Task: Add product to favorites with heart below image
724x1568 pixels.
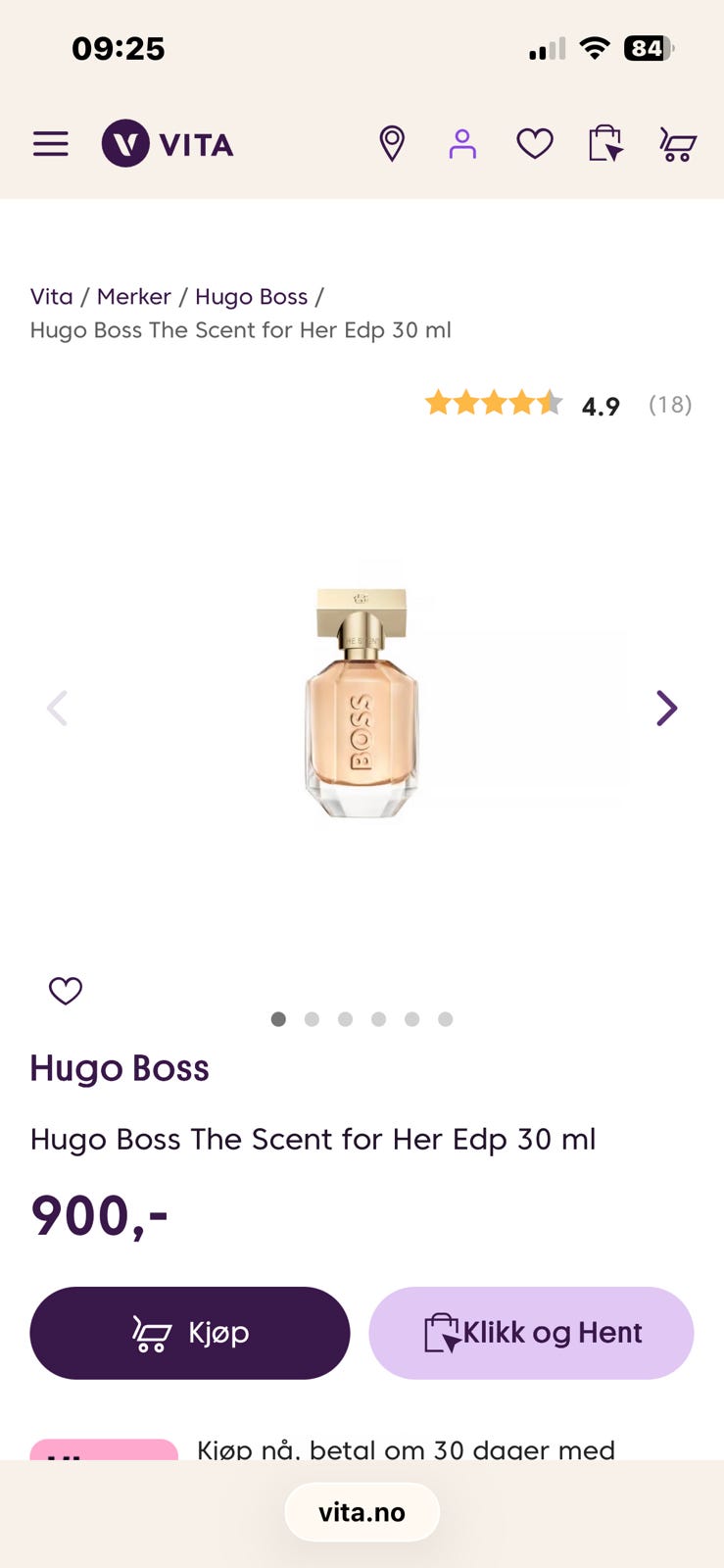Action: (x=66, y=991)
